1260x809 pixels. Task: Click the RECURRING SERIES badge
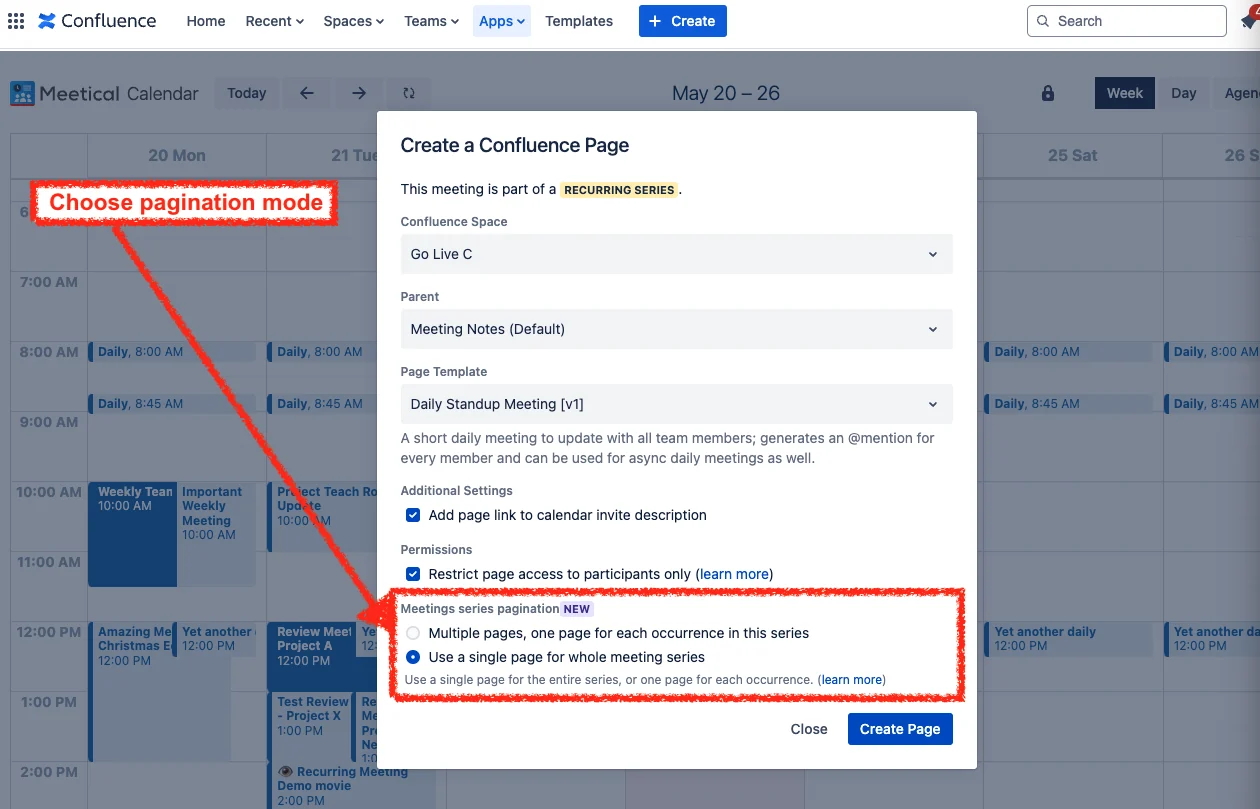click(619, 190)
